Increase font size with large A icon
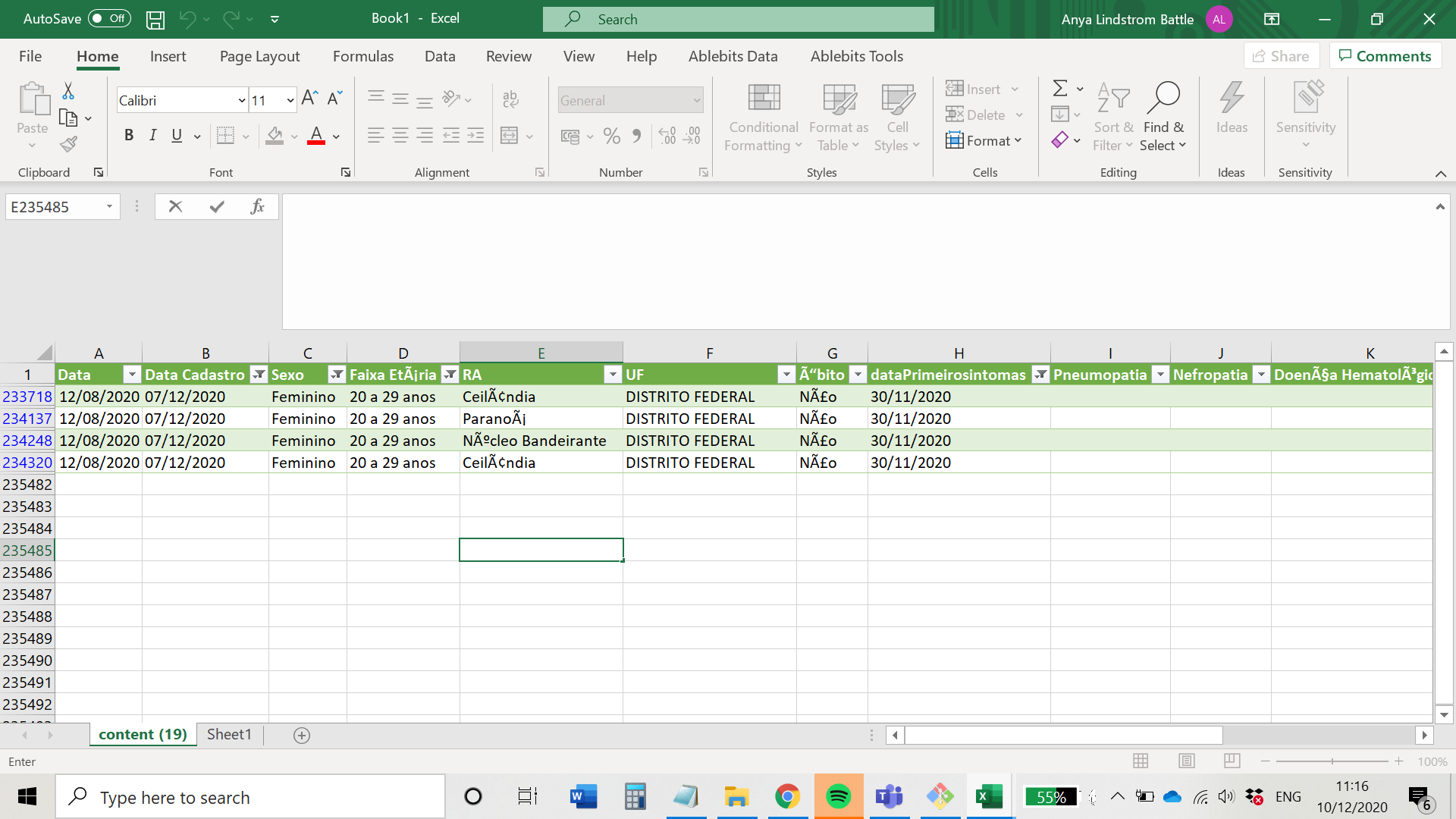Image resolution: width=1456 pixels, height=819 pixels. (x=309, y=99)
